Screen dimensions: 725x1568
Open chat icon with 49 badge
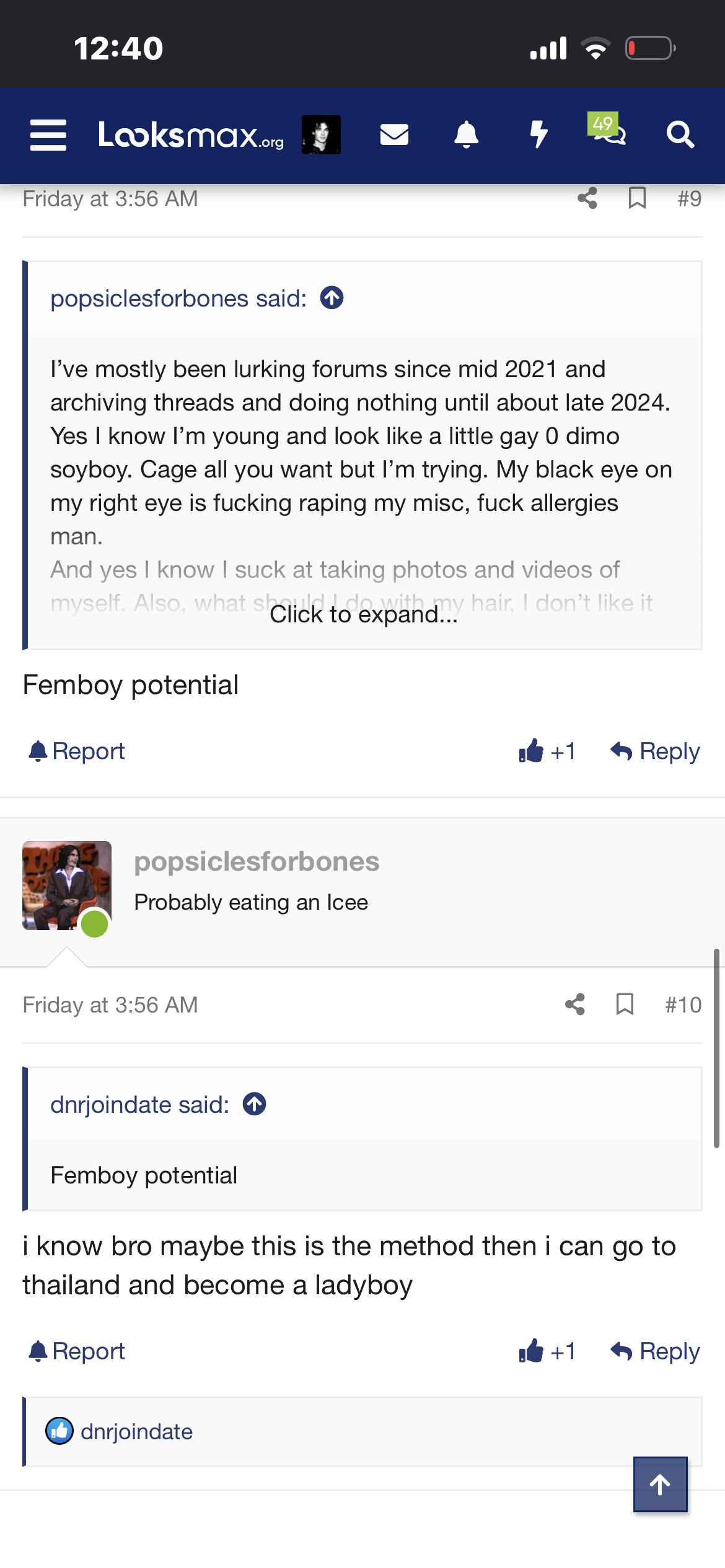[x=608, y=129]
